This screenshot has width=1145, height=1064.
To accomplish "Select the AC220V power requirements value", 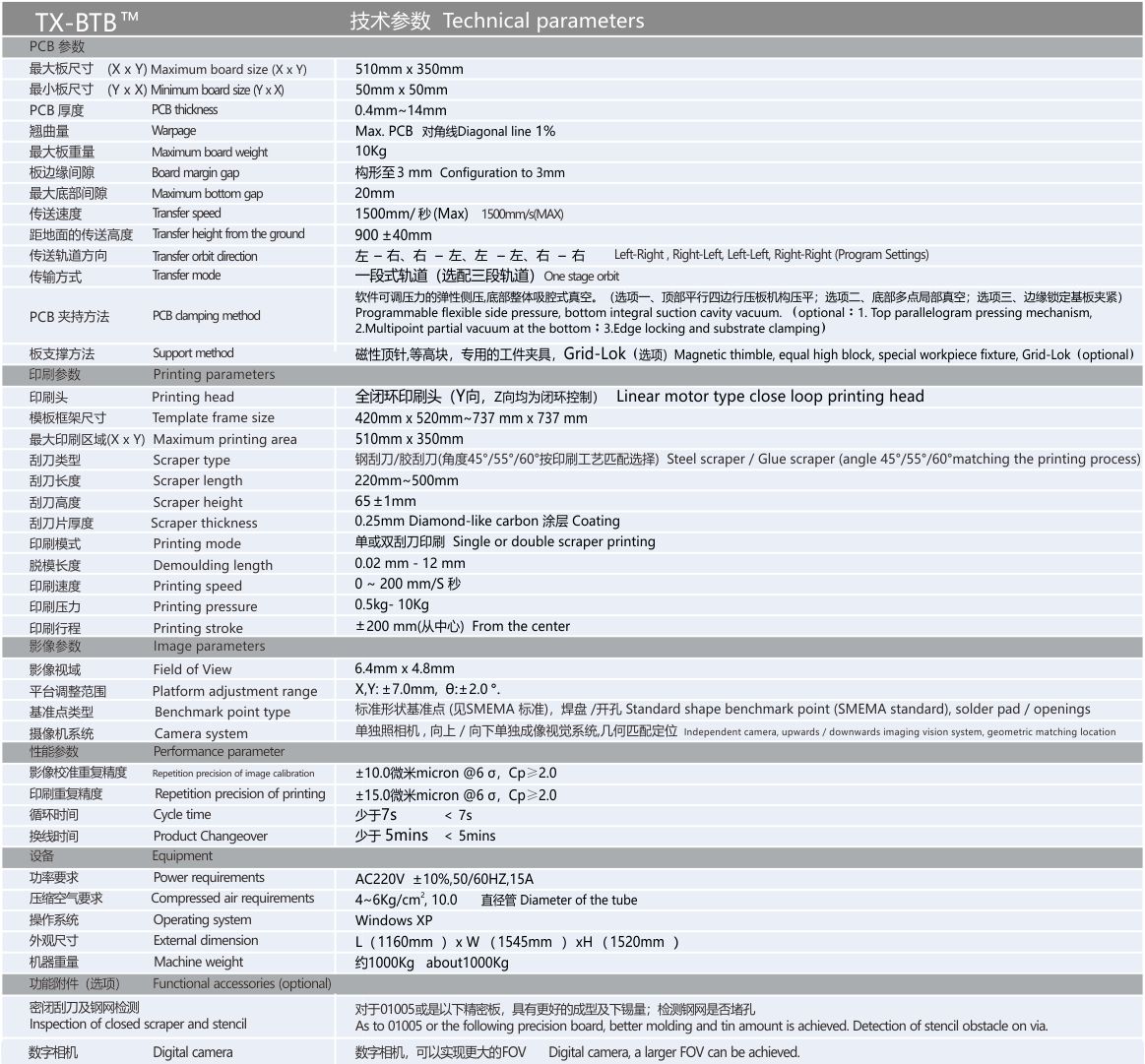I will click(444, 879).
